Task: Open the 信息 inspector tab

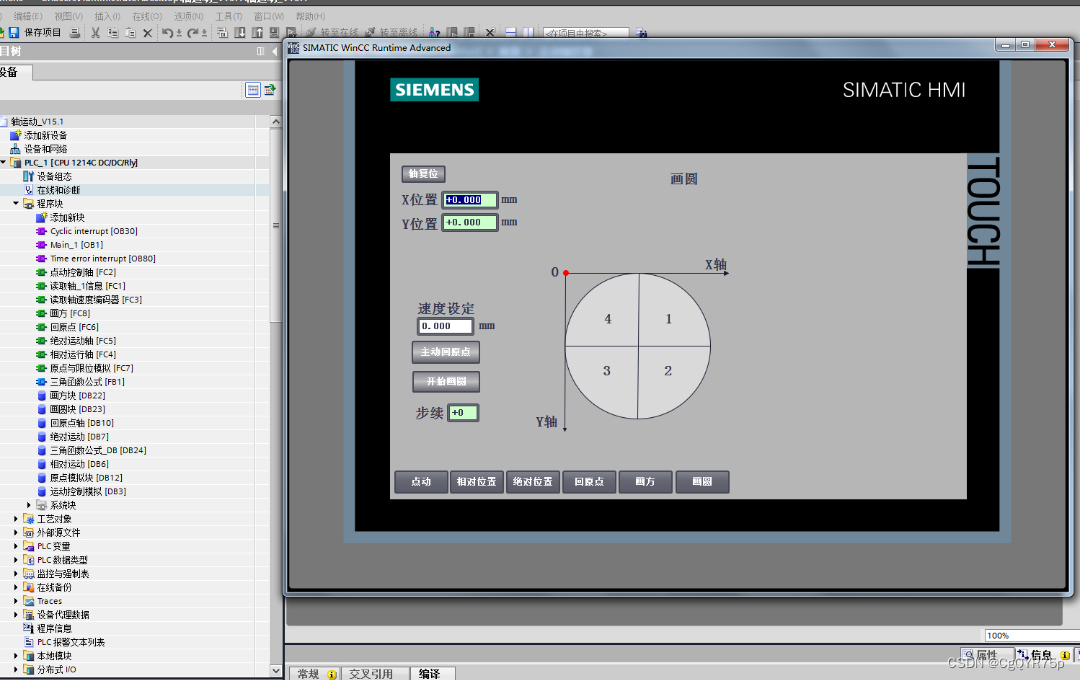Action: pyautogui.click(x=1042, y=655)
